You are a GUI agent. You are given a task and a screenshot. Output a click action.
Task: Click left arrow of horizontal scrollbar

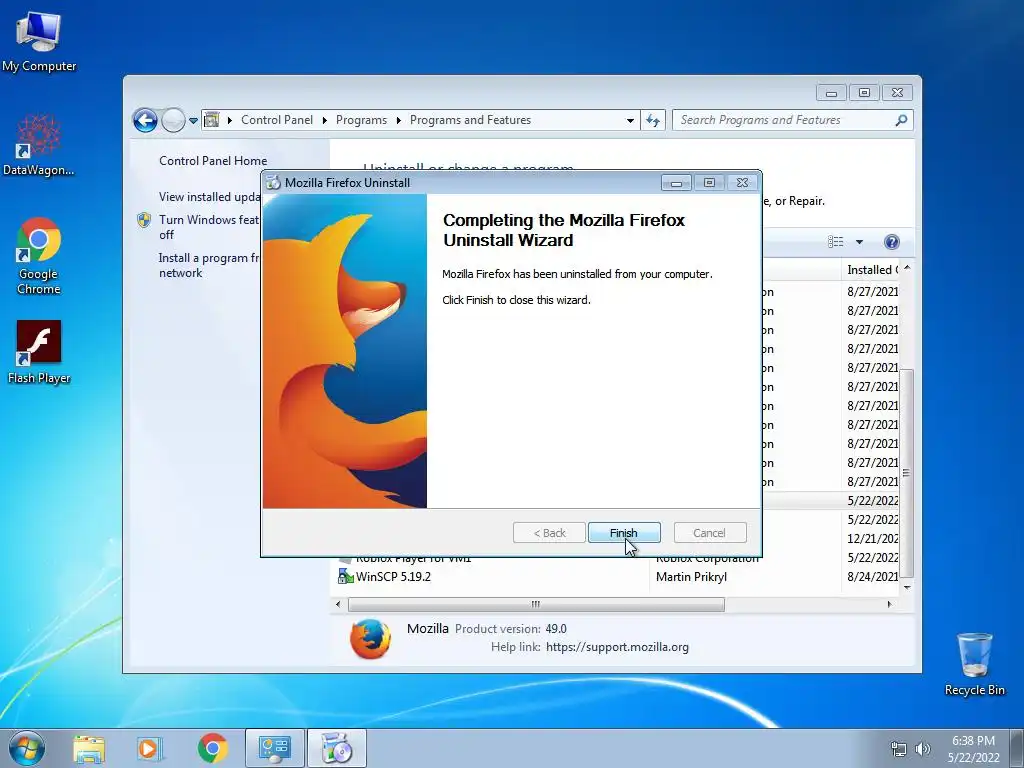pyautogui.click(x=338, y=604)
